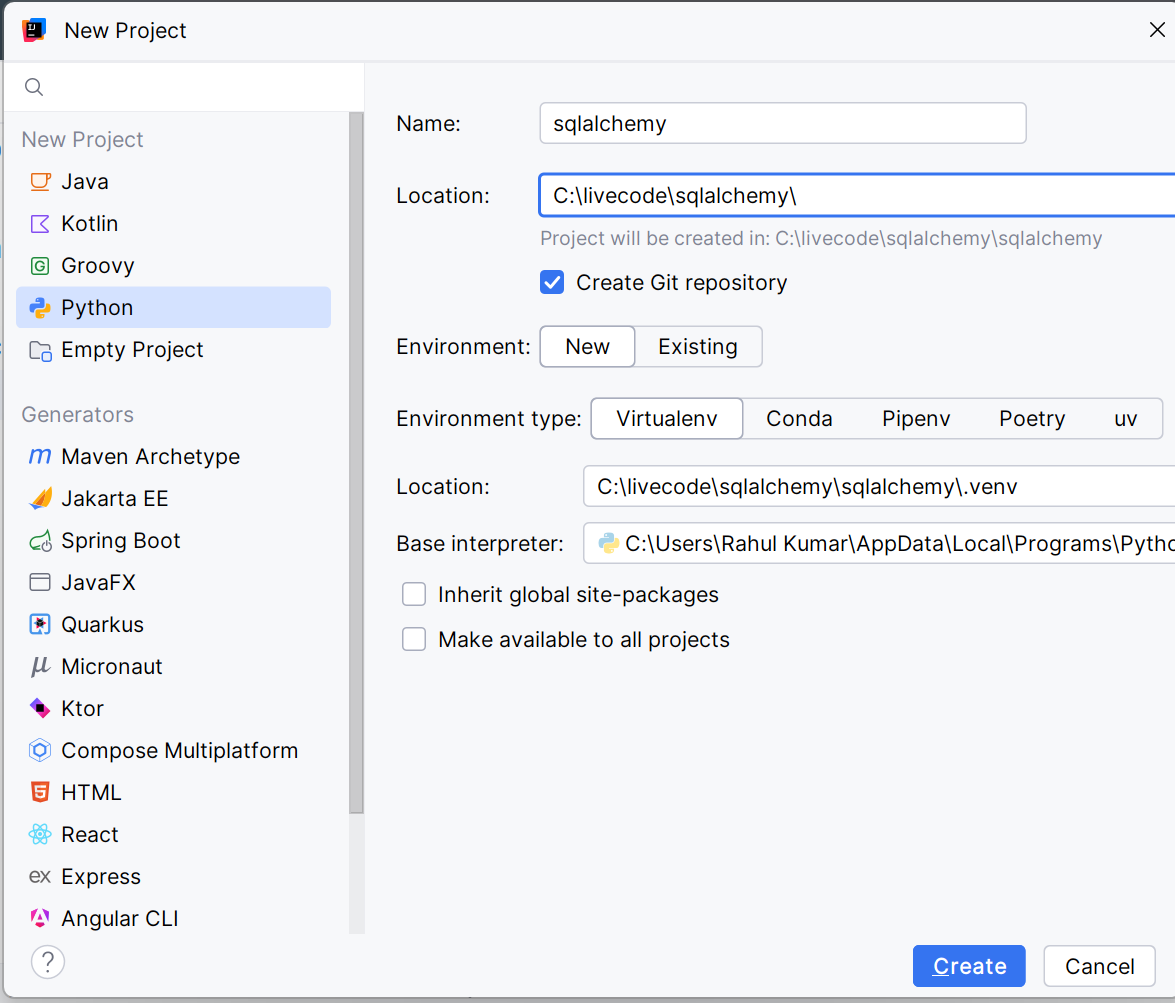Switch environment to Existing
This screenshot has height=1003, width=1175.
coord(698,347)
